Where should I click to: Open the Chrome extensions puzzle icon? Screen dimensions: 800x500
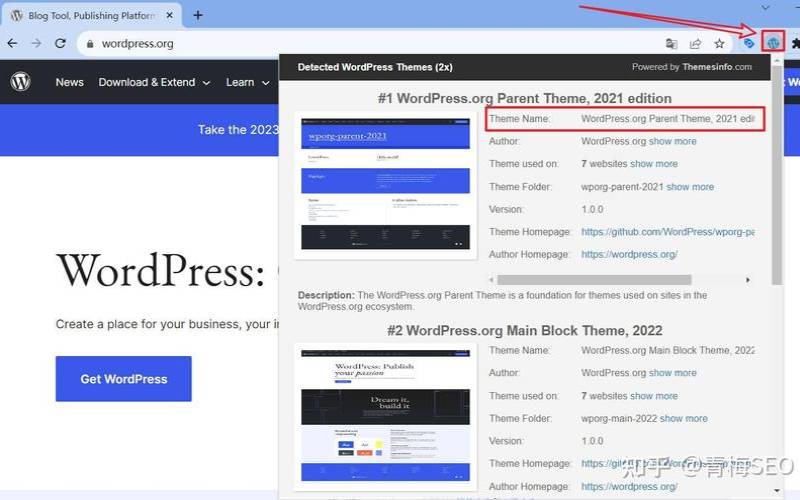[x=795, y=44]
